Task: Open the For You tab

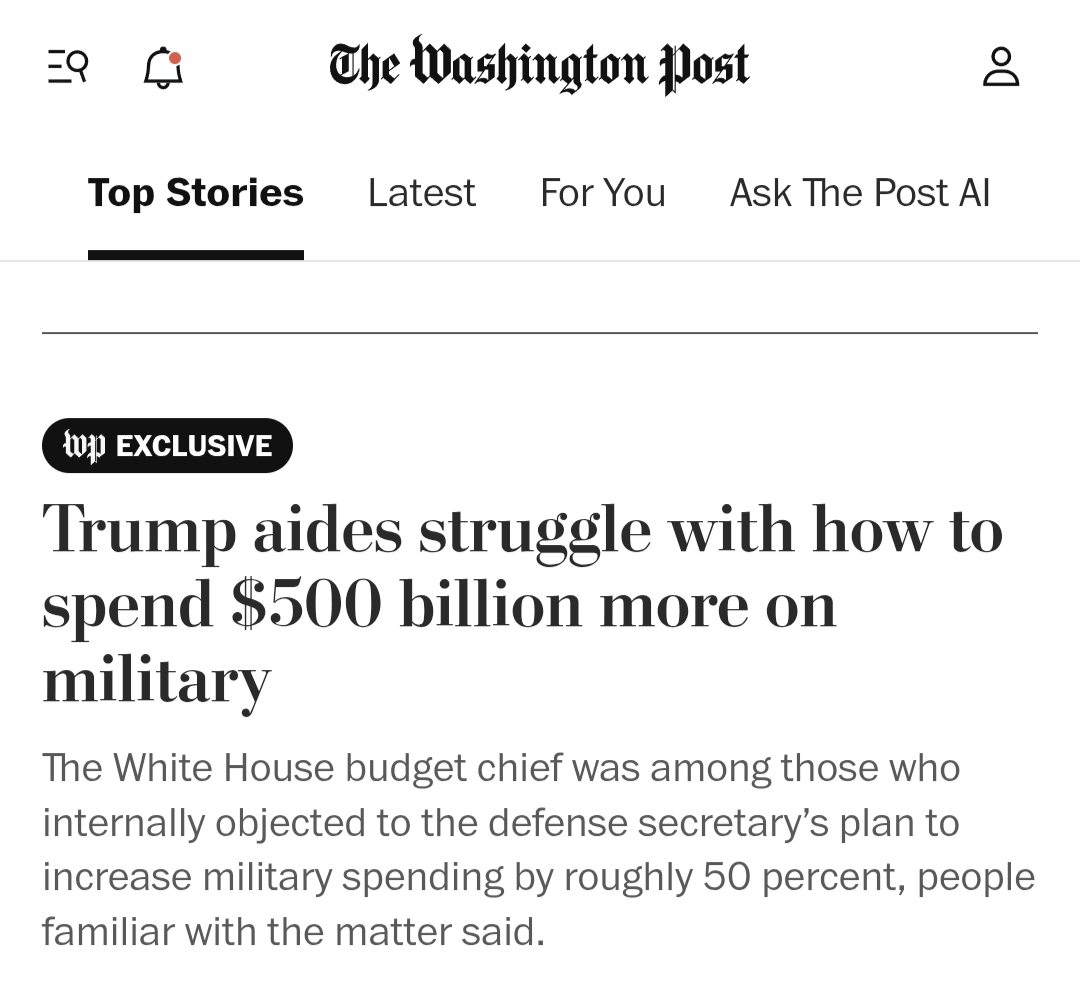Action: point(602,193)
